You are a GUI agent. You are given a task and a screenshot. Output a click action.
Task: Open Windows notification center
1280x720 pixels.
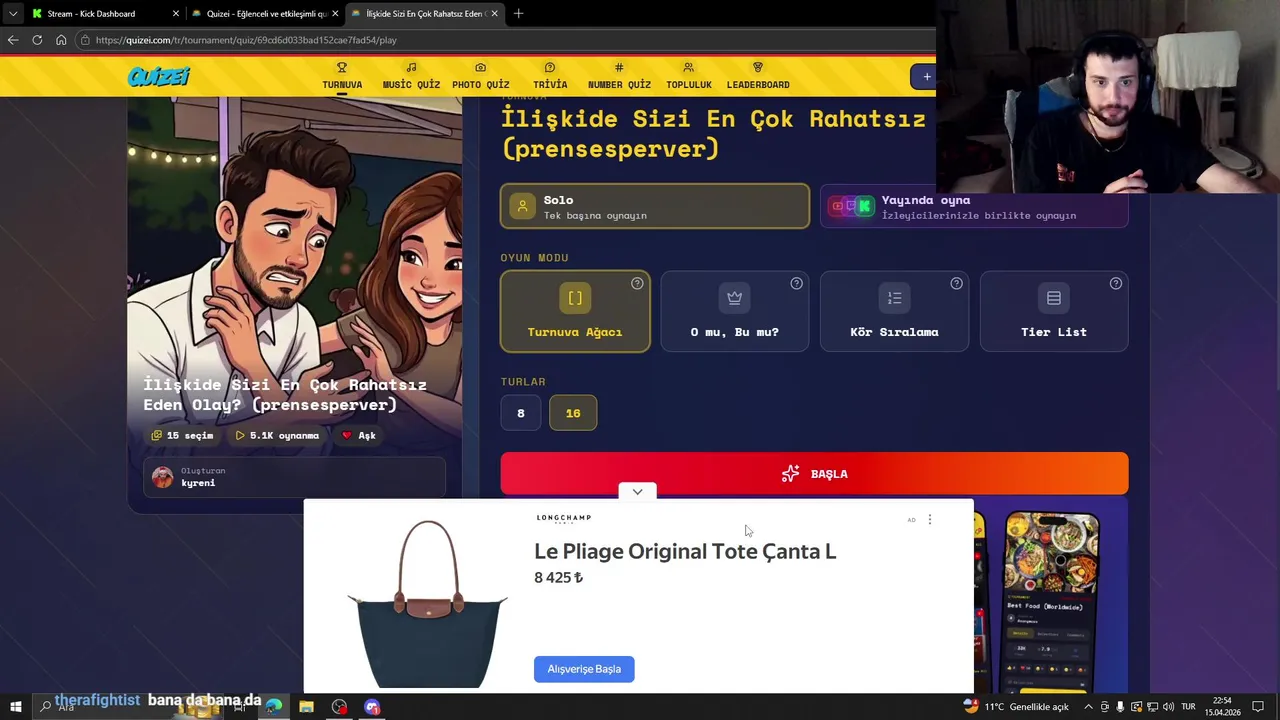(x=1258, y=707)
